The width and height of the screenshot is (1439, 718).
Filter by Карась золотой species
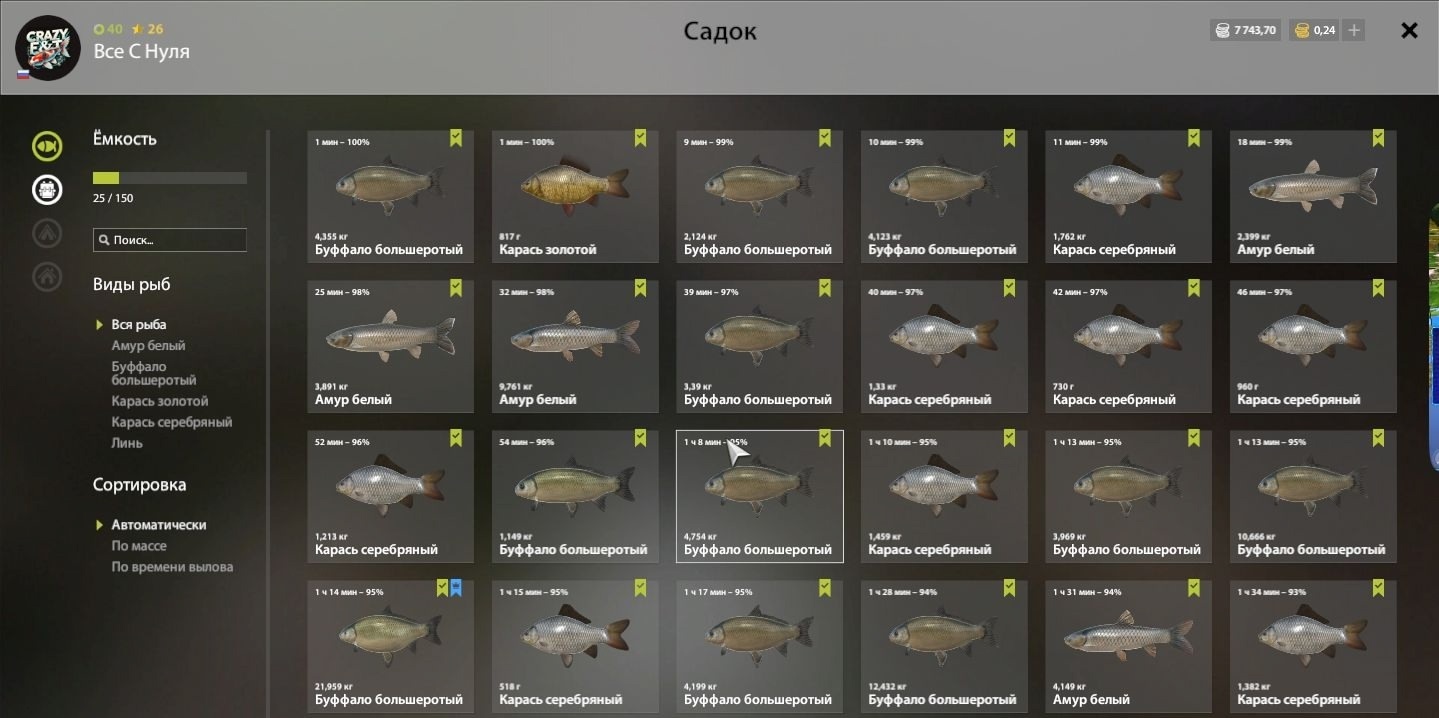coord(160,401)
